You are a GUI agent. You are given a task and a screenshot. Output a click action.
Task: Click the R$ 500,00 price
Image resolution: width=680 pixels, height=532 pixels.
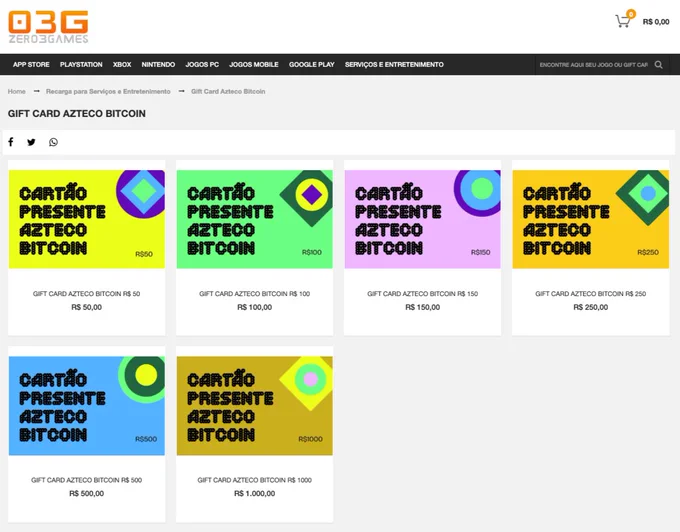pos(87,493)
